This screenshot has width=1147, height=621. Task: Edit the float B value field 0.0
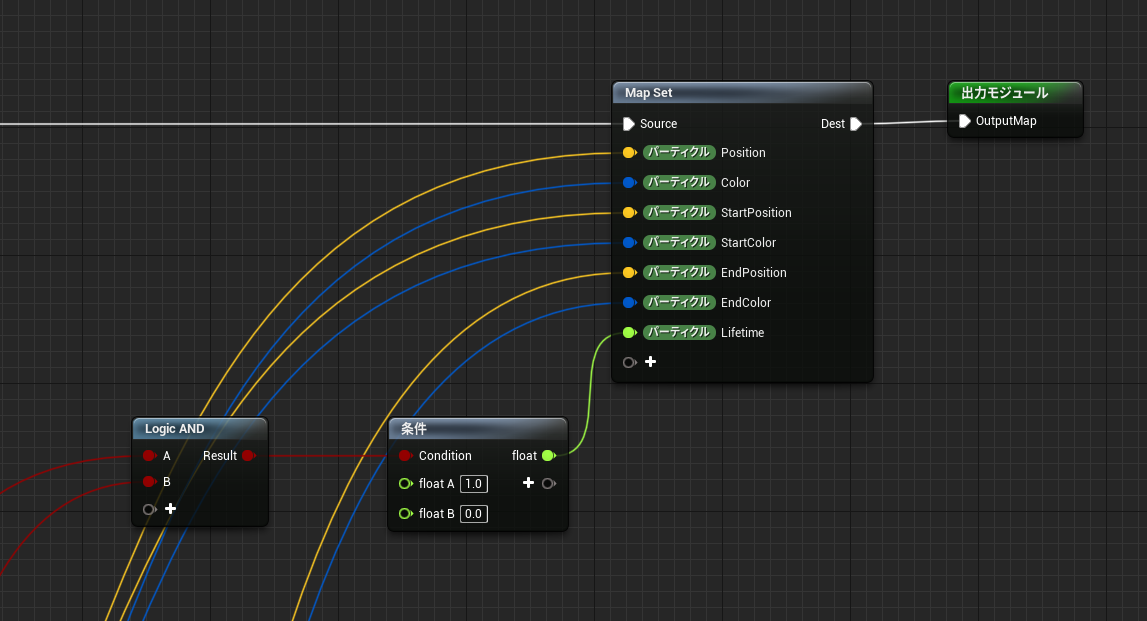click(474, 513)
